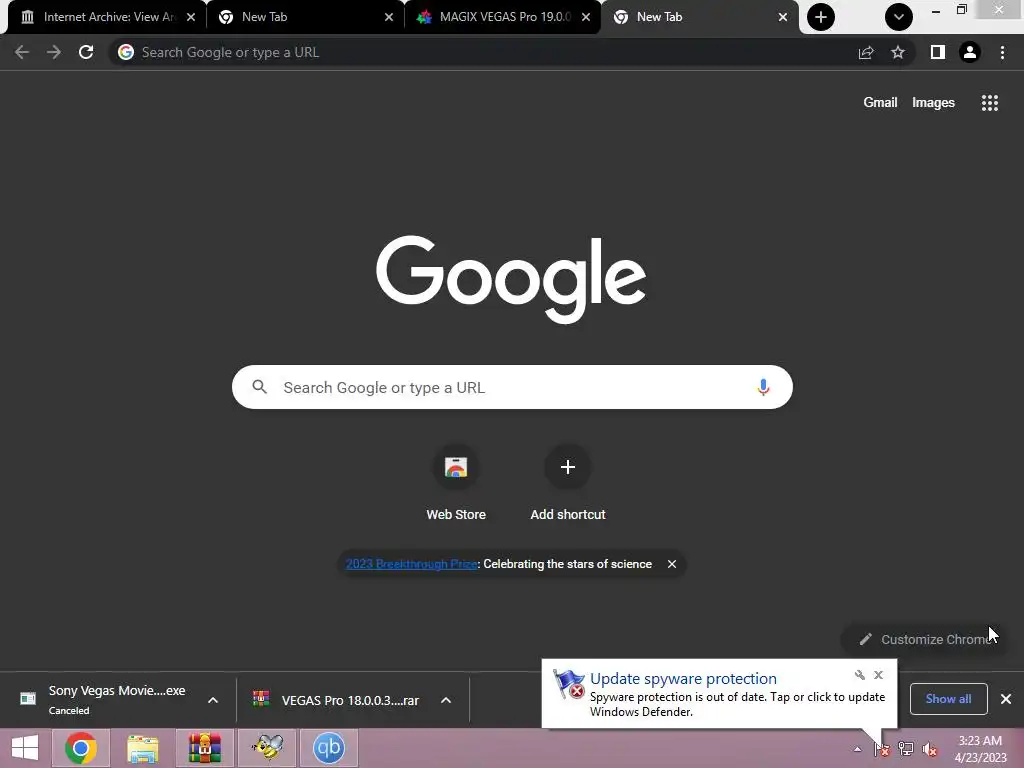1024x768 pixels.
Task: Close the MAGIX VEGAS Pro tab
Action: click(x=586, y=17)
